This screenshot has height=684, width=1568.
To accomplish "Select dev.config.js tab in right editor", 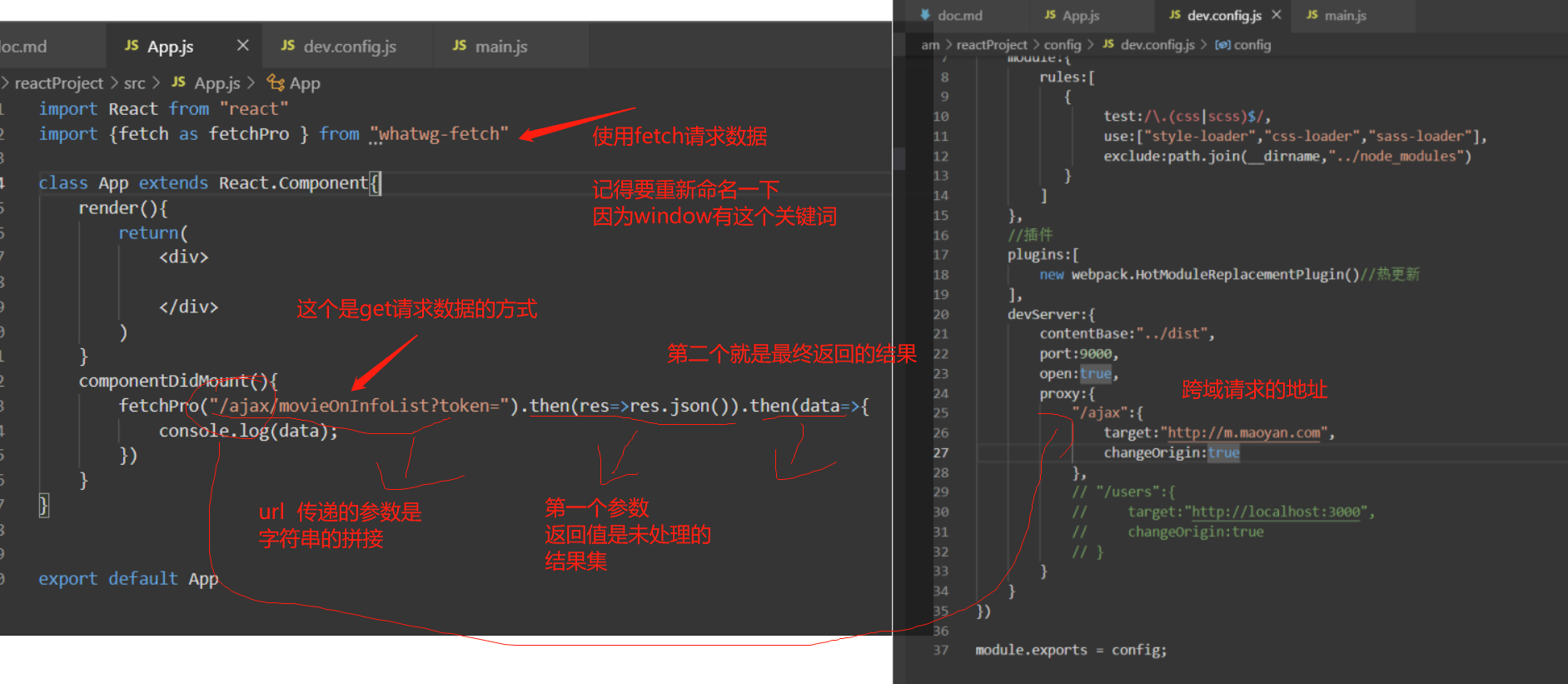I will pos(1224,16).
